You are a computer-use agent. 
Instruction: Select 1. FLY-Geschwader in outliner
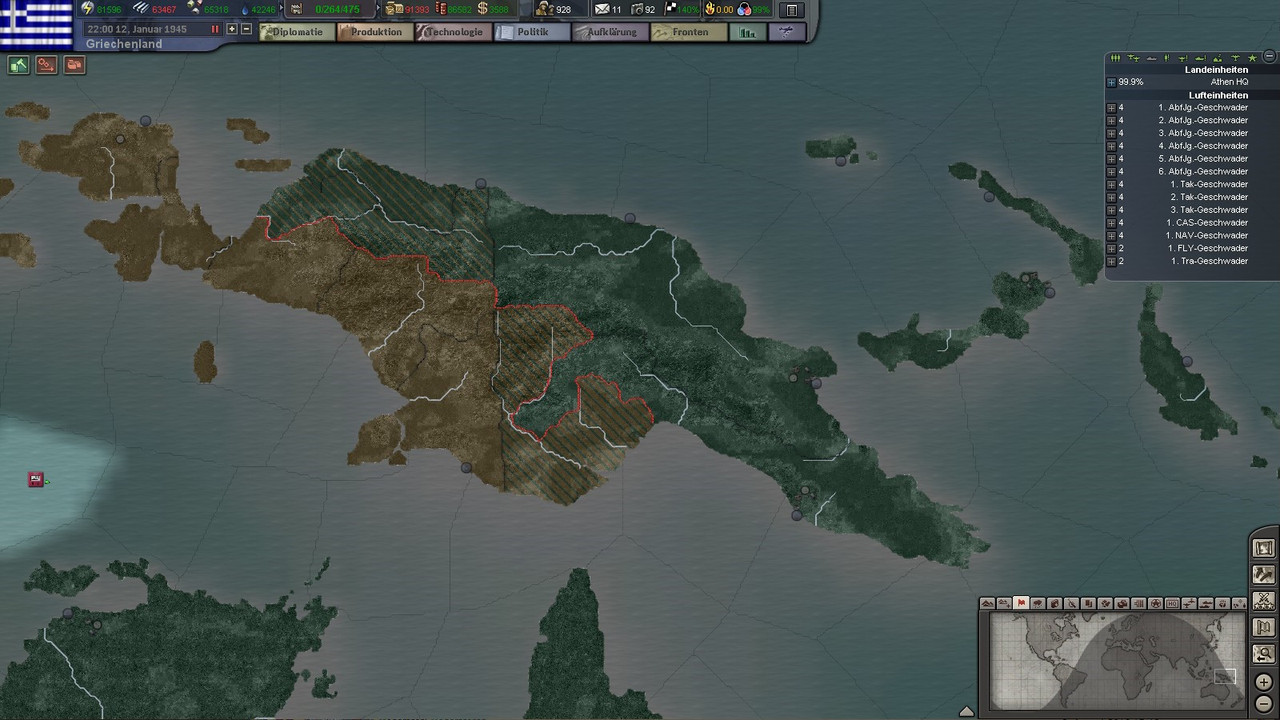pyautogui.click(x=1209, y=248)
